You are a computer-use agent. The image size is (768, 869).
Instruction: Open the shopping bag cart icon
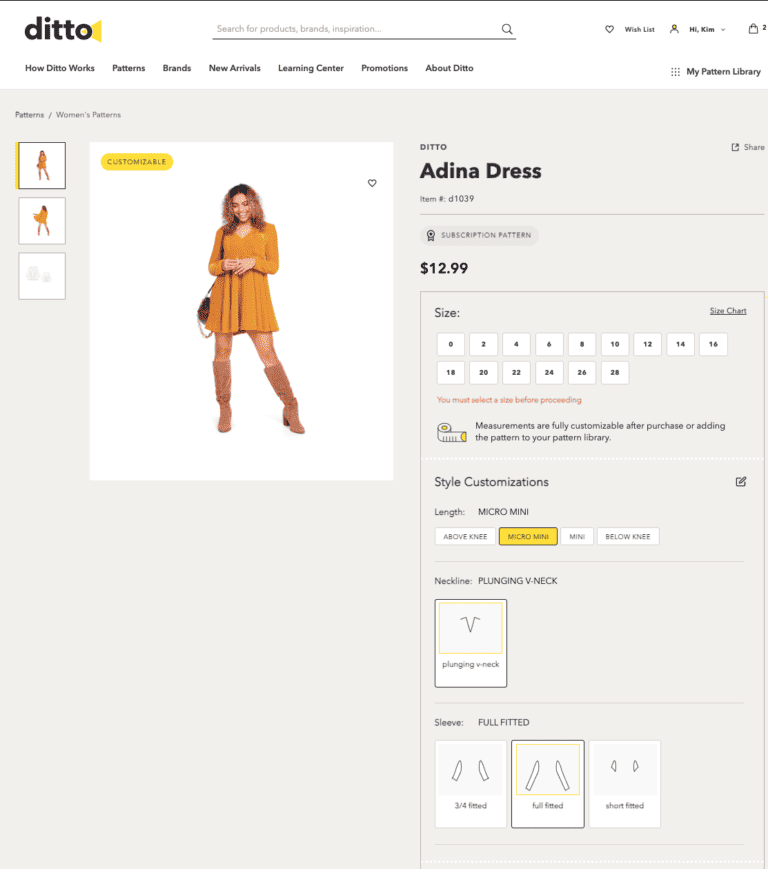(x=753, y=29)
